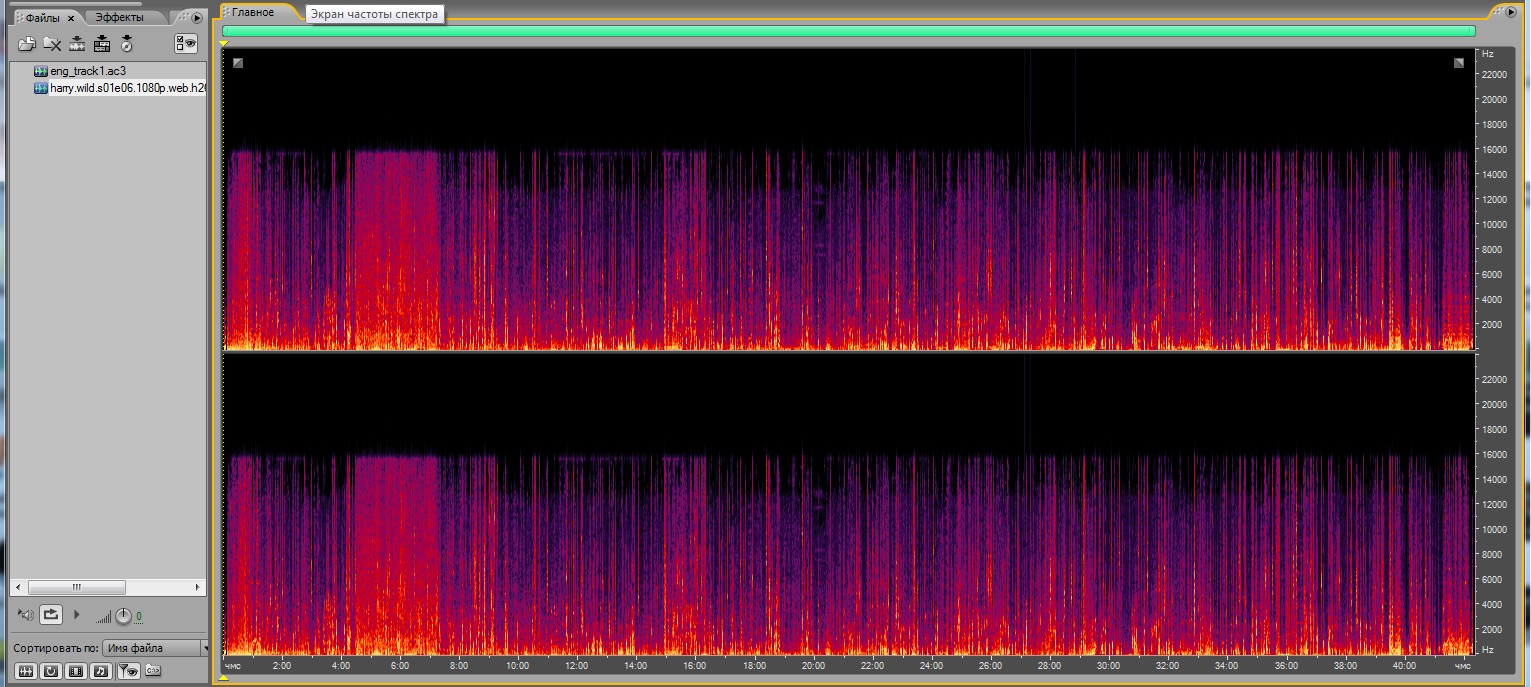Viewport: 1531px width, 687px height.
Task: Select eng_track1.ac3 in file list
Action: pos(88,71)
